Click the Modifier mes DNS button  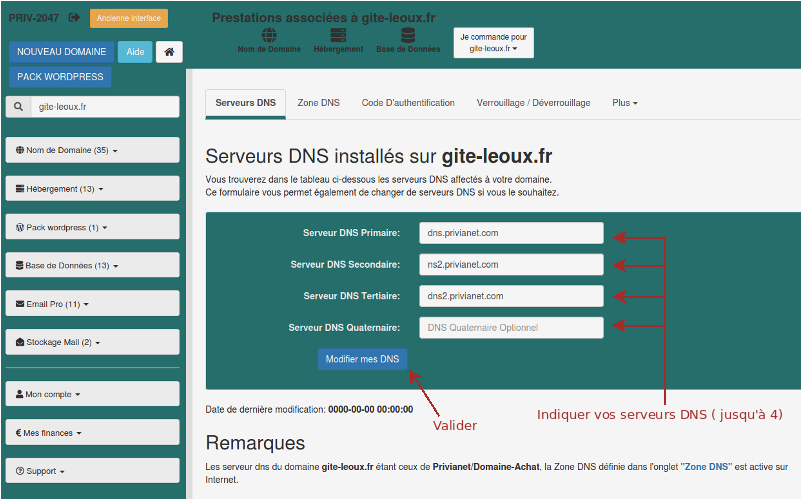click(363, 359)
